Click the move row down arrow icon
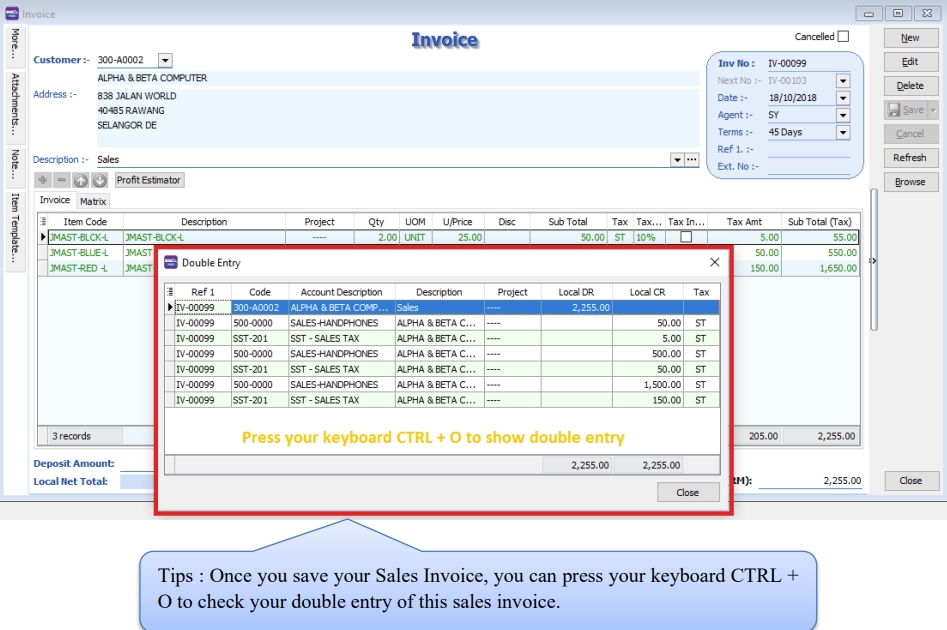This screenshot has height=630, width=947. click(x=99, y=181)
